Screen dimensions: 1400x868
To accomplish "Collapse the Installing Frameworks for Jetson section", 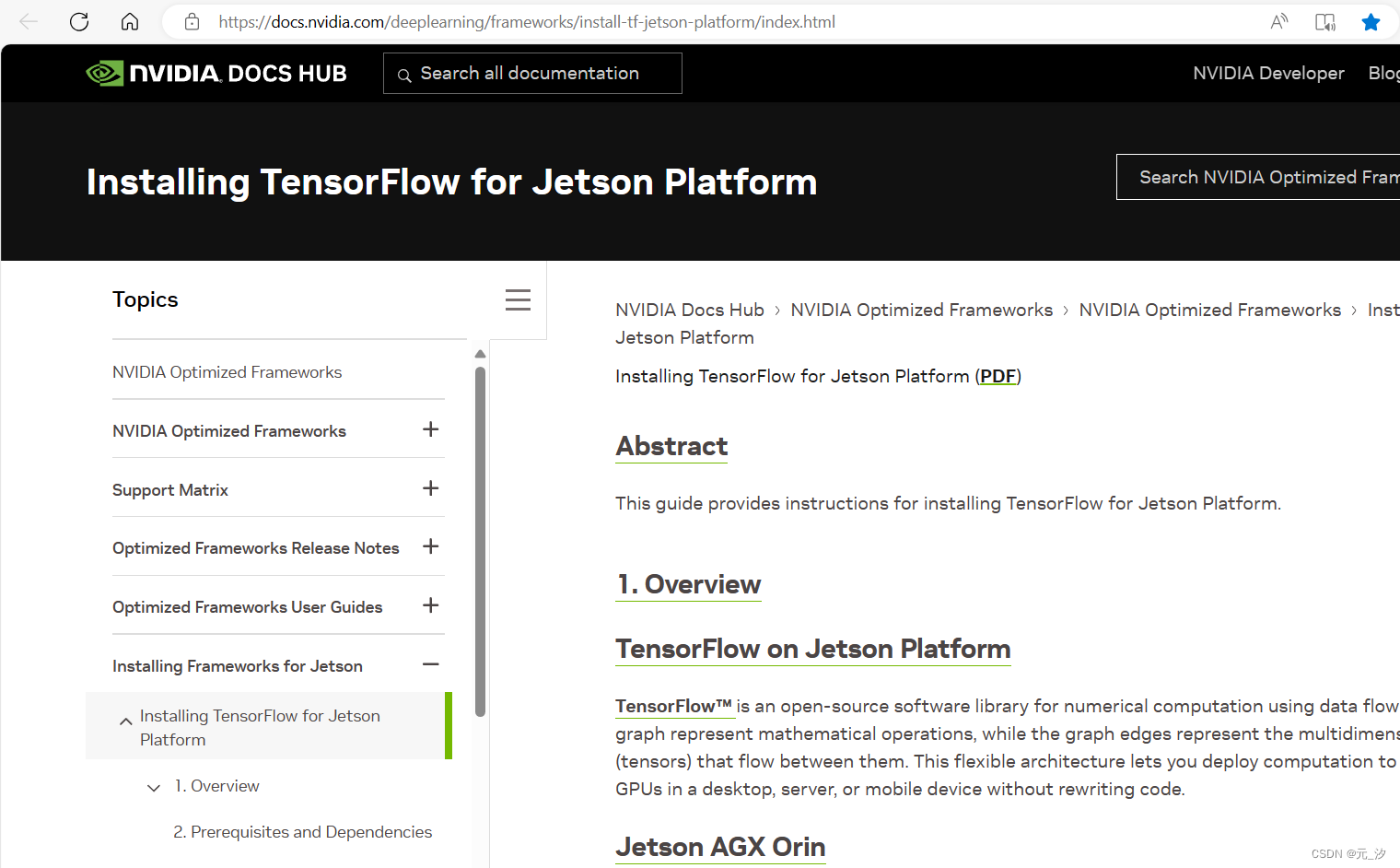I will (x=430, y=663).
